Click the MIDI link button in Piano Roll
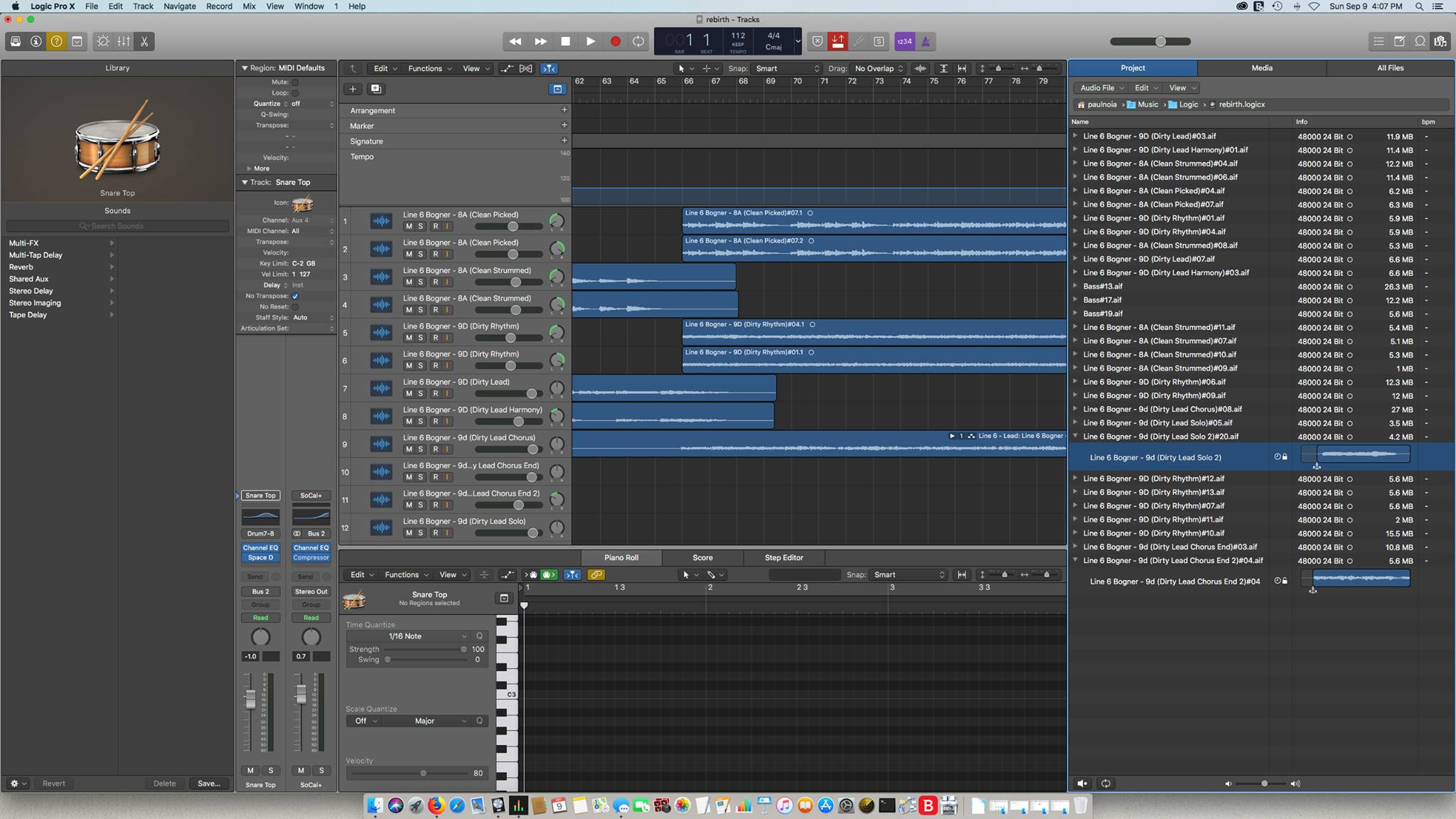Screen dimensions: 1456x819 pos(596,574)
